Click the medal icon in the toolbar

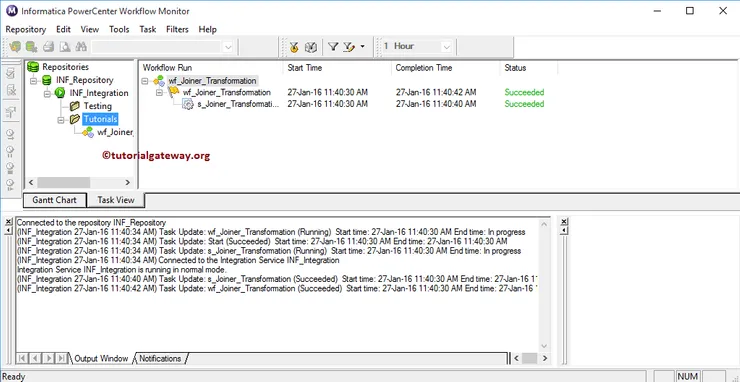pos(294,47)
